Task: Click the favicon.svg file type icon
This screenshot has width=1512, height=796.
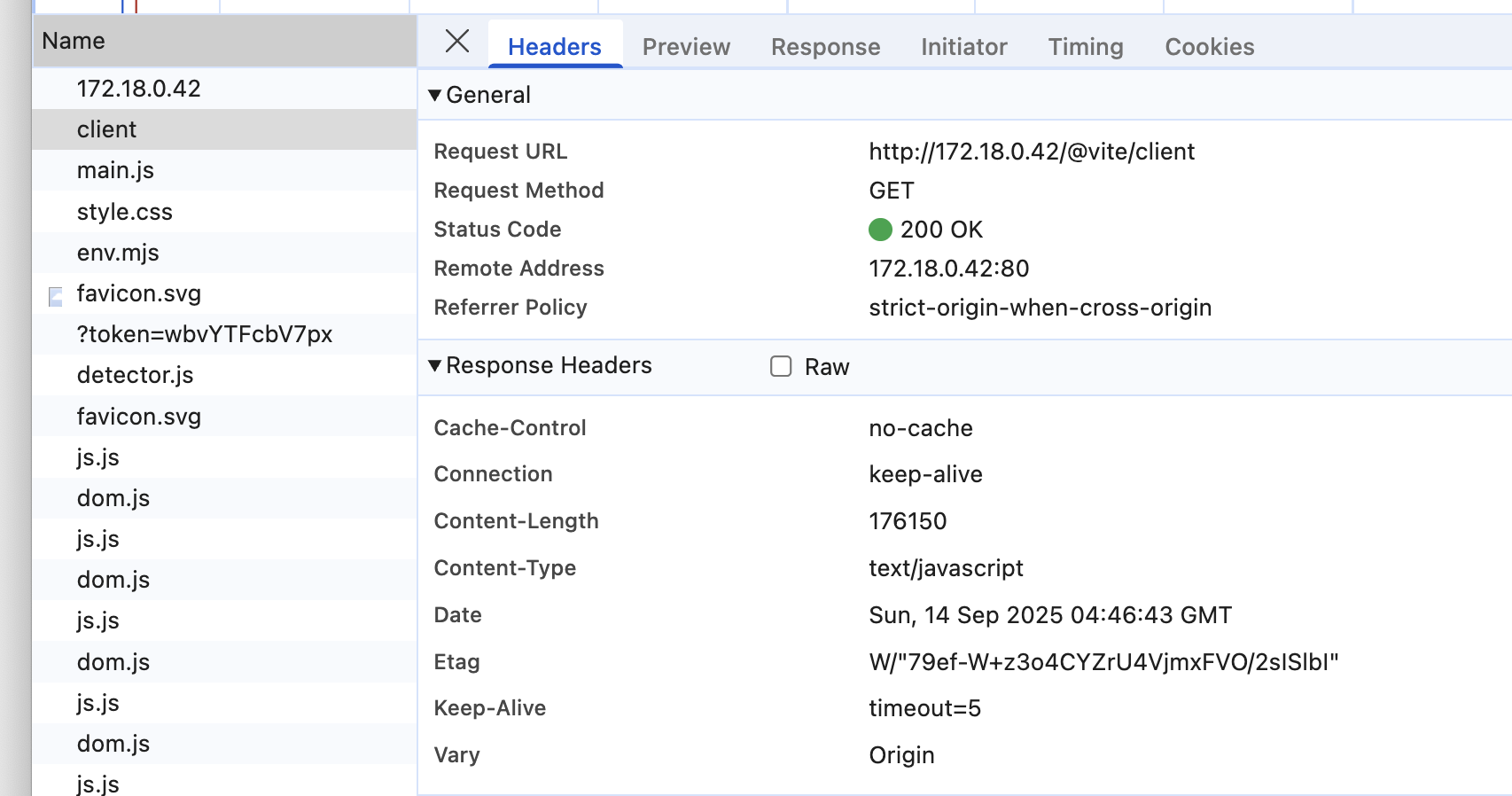Action: pos(56,296)
